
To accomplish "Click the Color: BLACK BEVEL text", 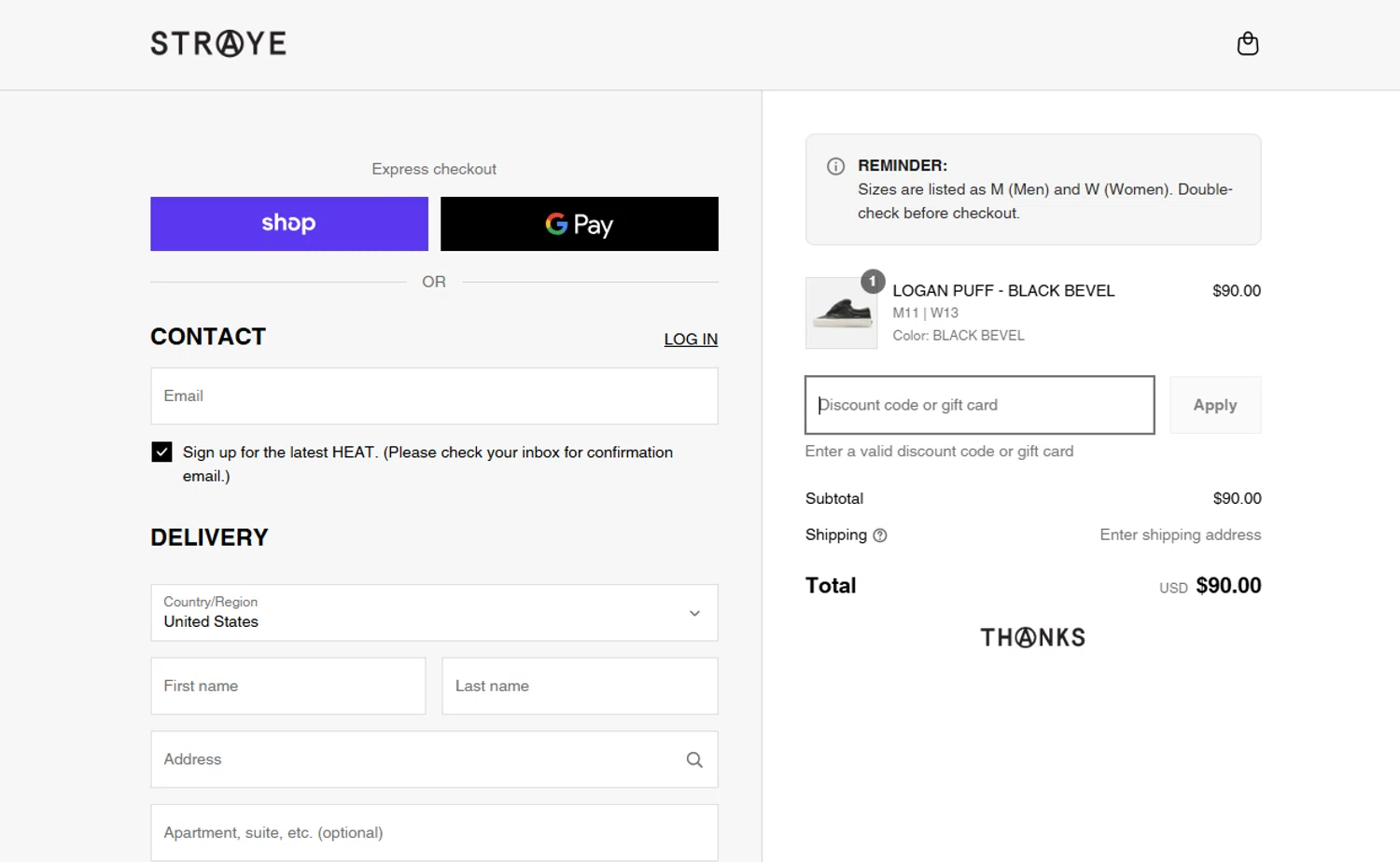I will (959, 336).
